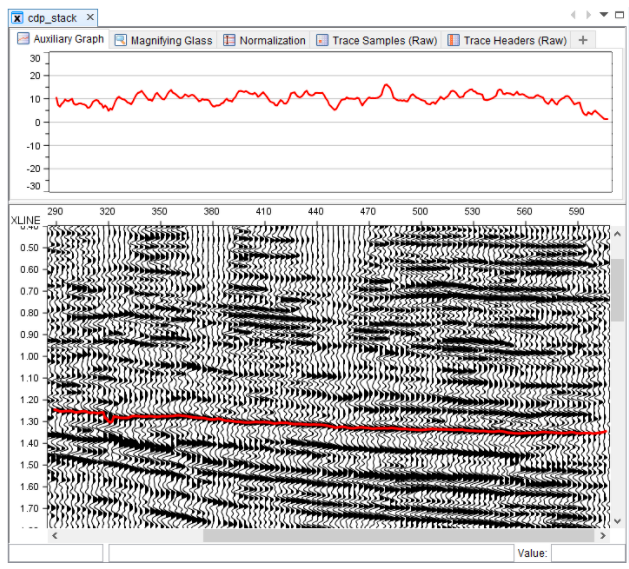This screenshot has height=569, width=629.
Task: Click inside the Value field
Action: pos(588,553)
